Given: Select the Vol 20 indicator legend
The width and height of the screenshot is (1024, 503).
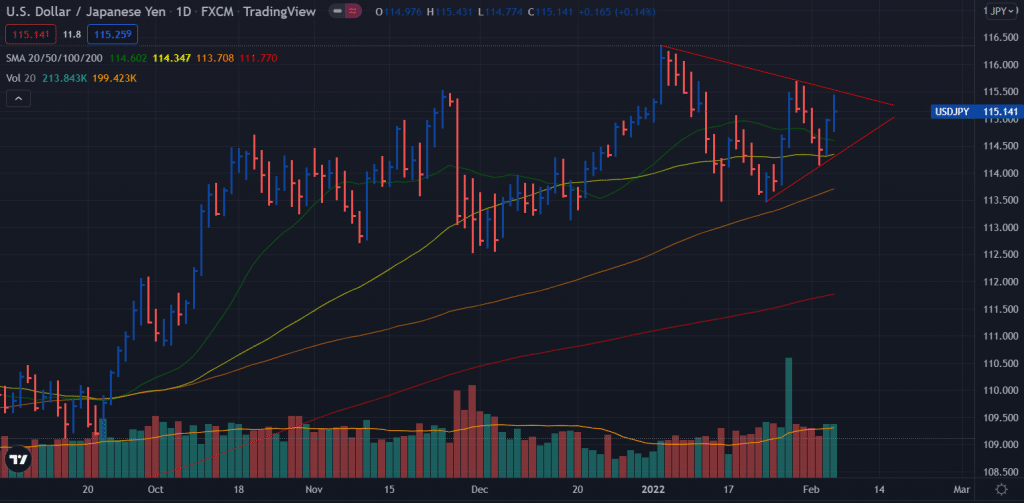Looking at the screenshot, I should pos(19,78).
